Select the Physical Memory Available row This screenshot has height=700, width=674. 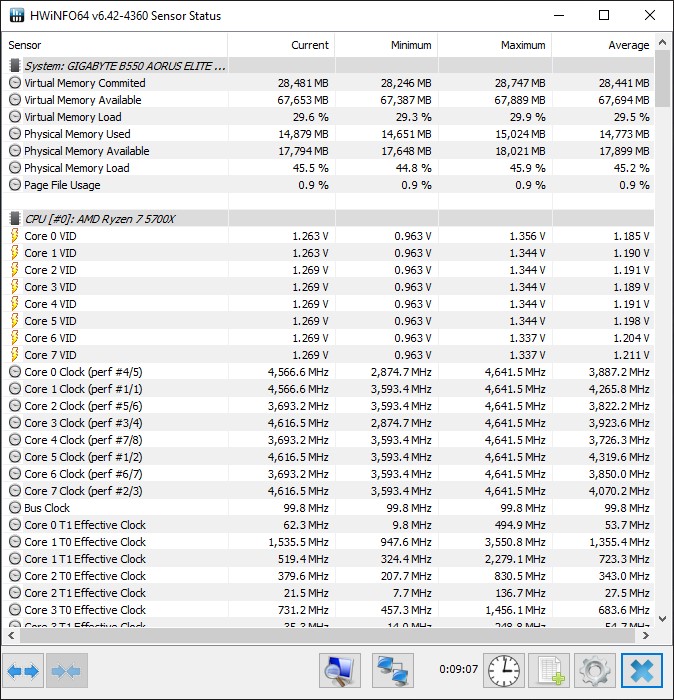click(x=329, y=151)
